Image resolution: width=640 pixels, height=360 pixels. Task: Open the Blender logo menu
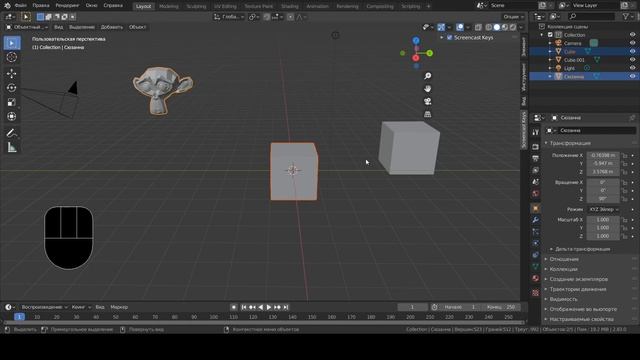coord(7,6)
